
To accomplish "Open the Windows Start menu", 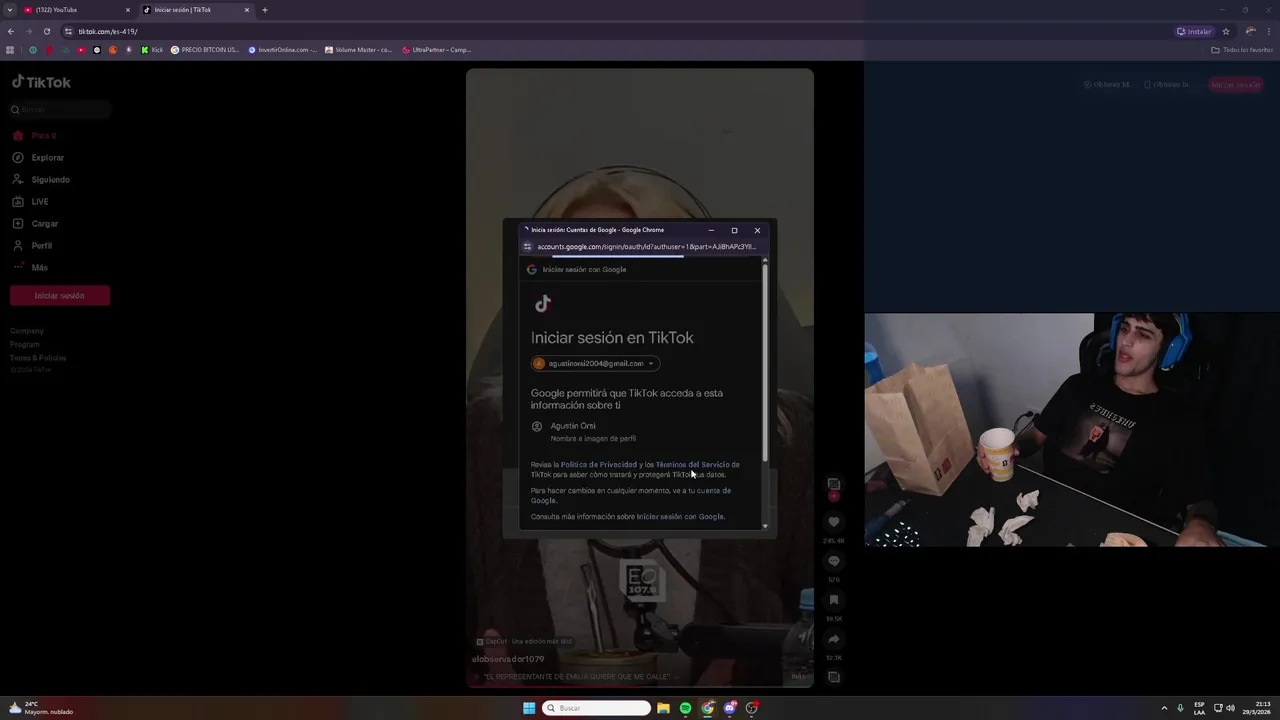I will 529,708.
